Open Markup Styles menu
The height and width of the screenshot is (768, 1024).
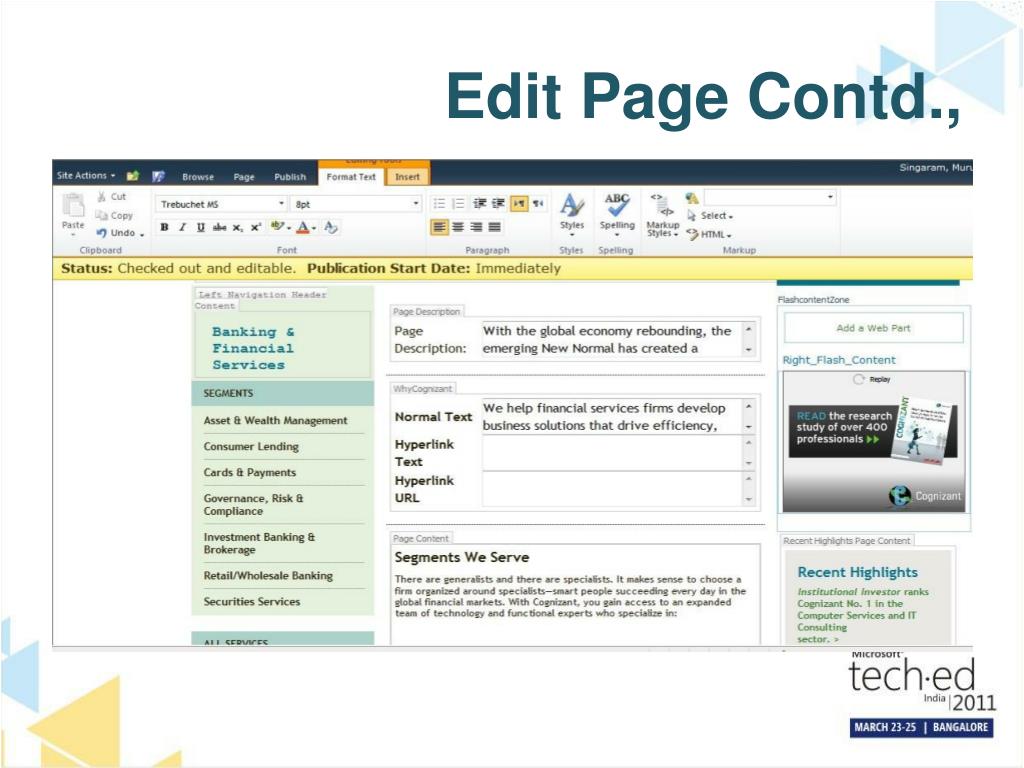662,216
